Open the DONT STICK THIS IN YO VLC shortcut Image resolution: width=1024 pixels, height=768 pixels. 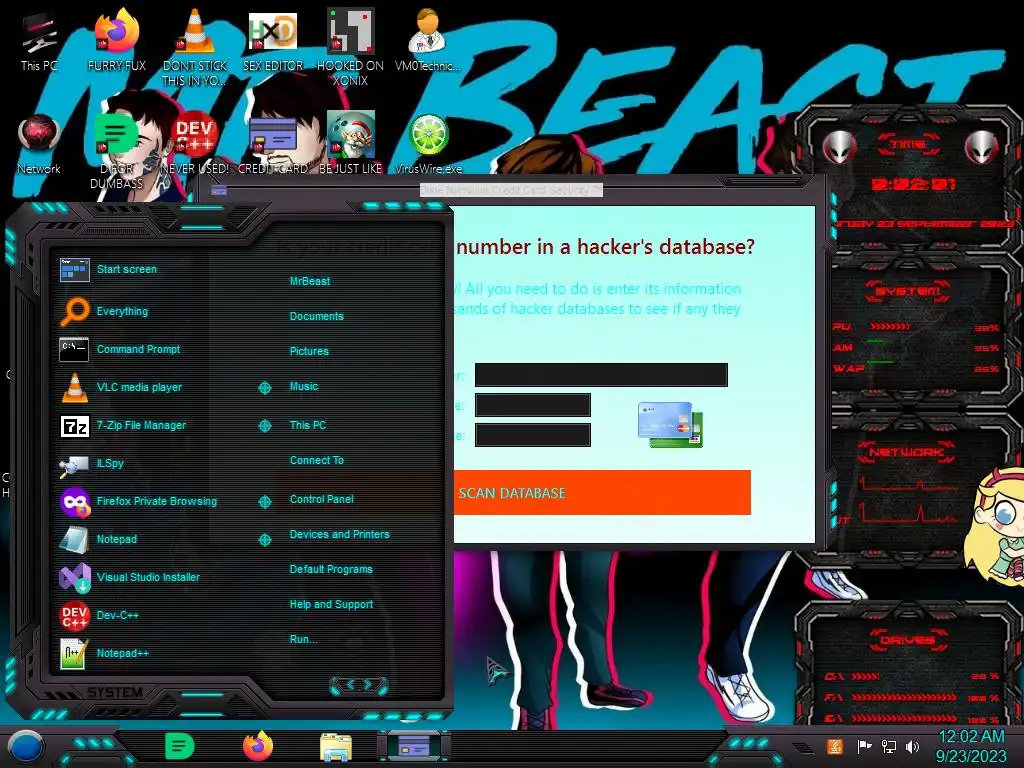point(195,48)
